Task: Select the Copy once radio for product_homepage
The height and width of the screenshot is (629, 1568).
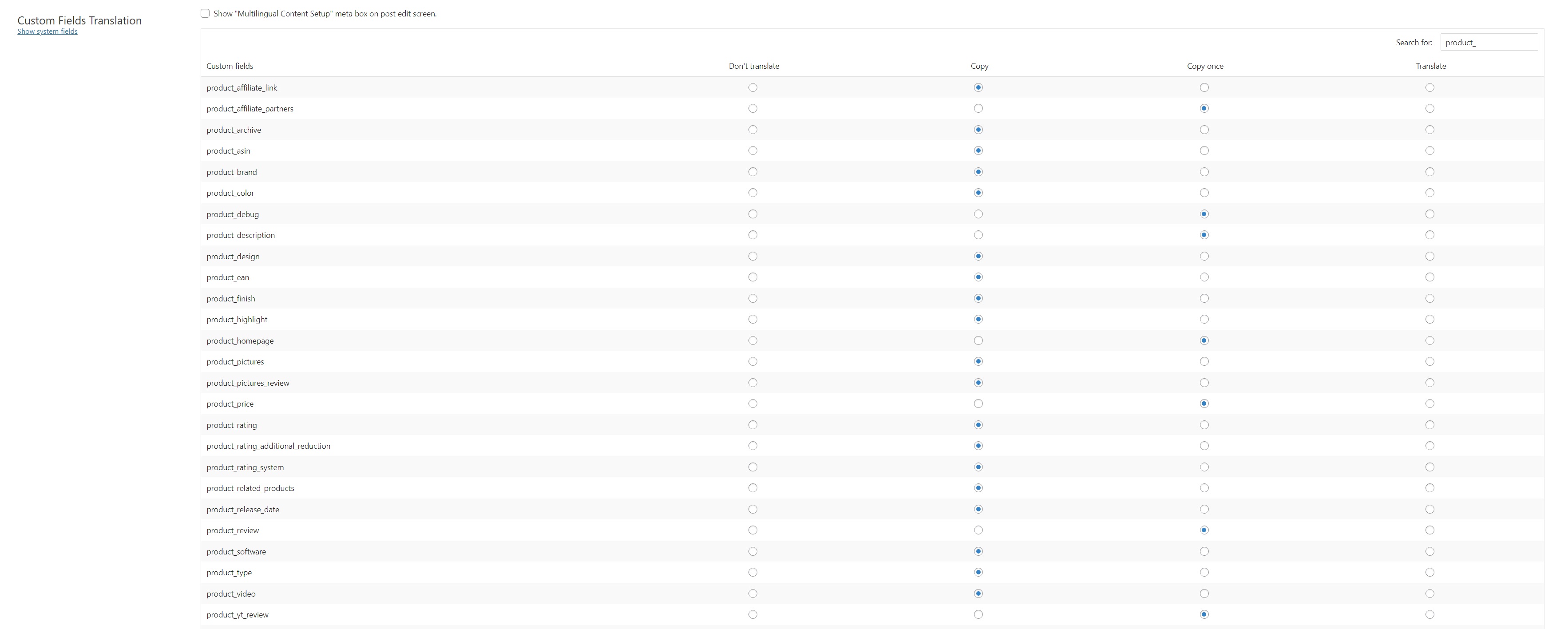Action: 1204,340
